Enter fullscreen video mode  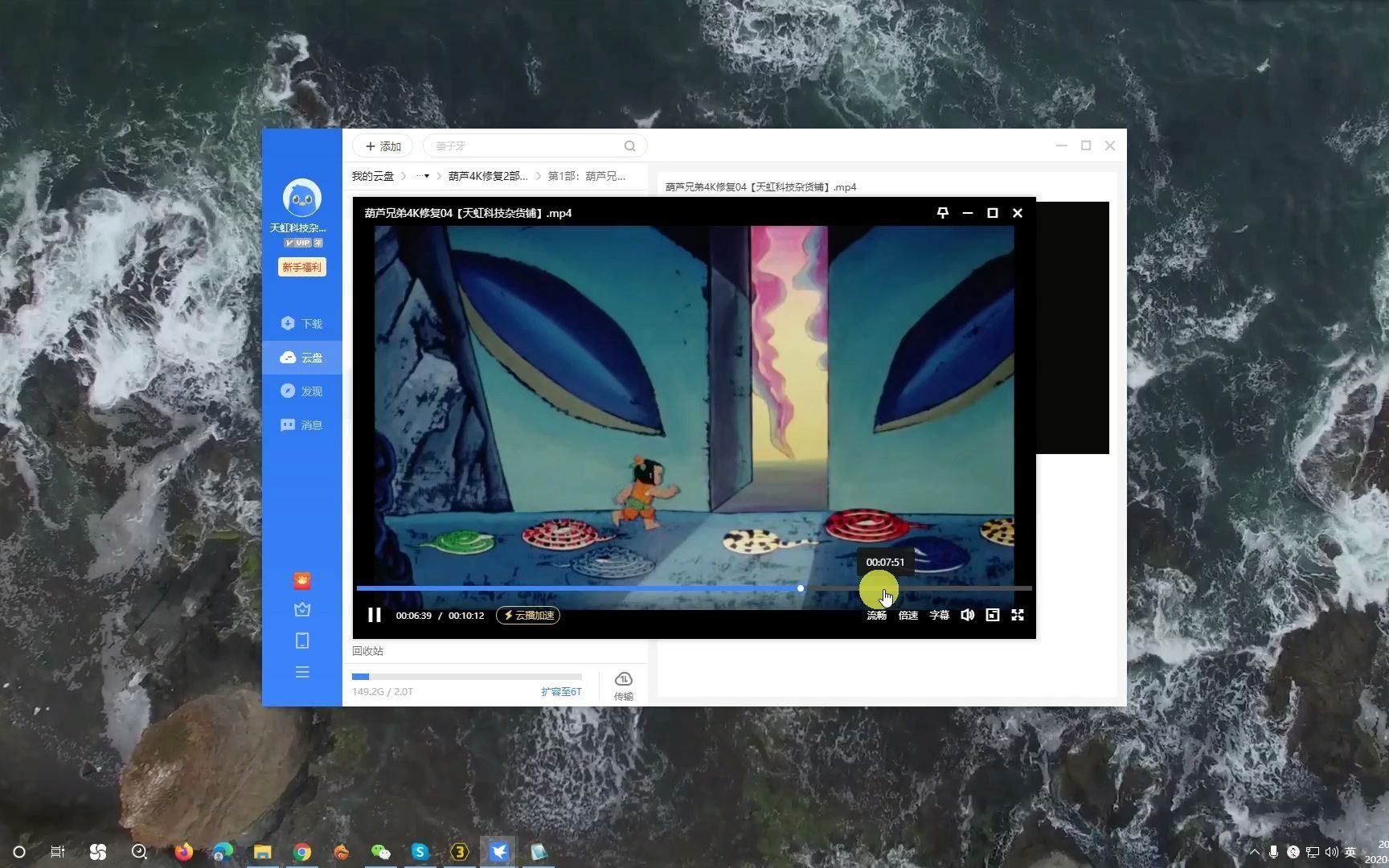pos(1018,615)
